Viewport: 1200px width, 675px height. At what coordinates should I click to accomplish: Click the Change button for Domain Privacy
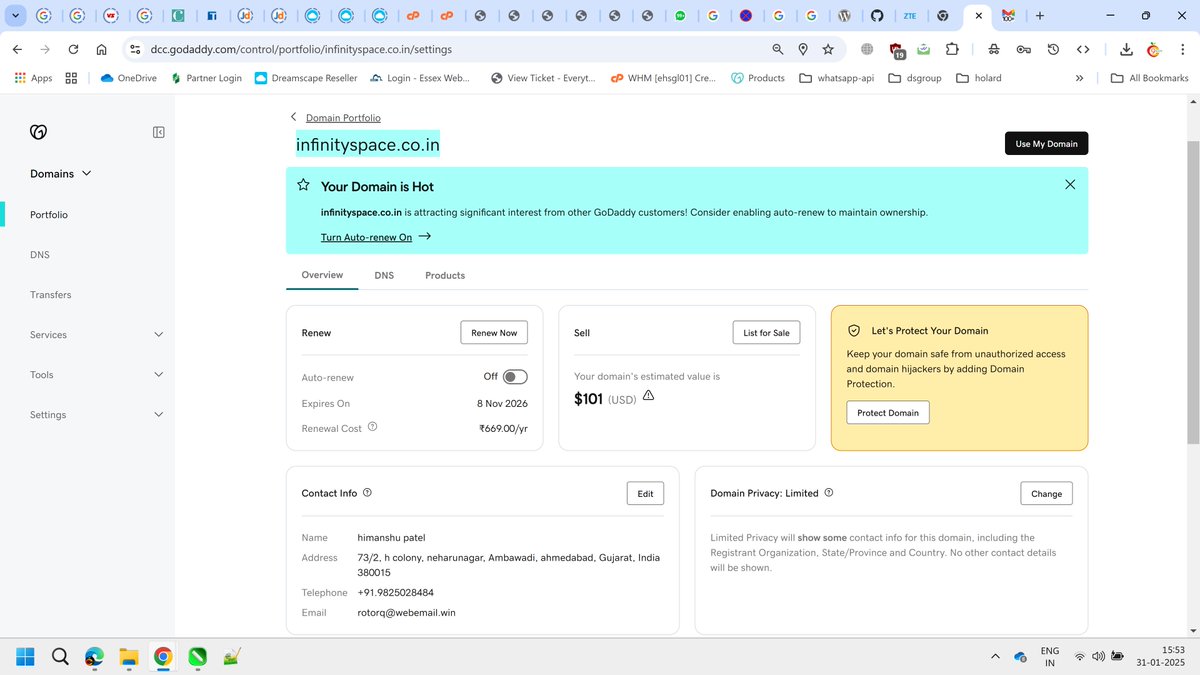[x=1047, y=493]
